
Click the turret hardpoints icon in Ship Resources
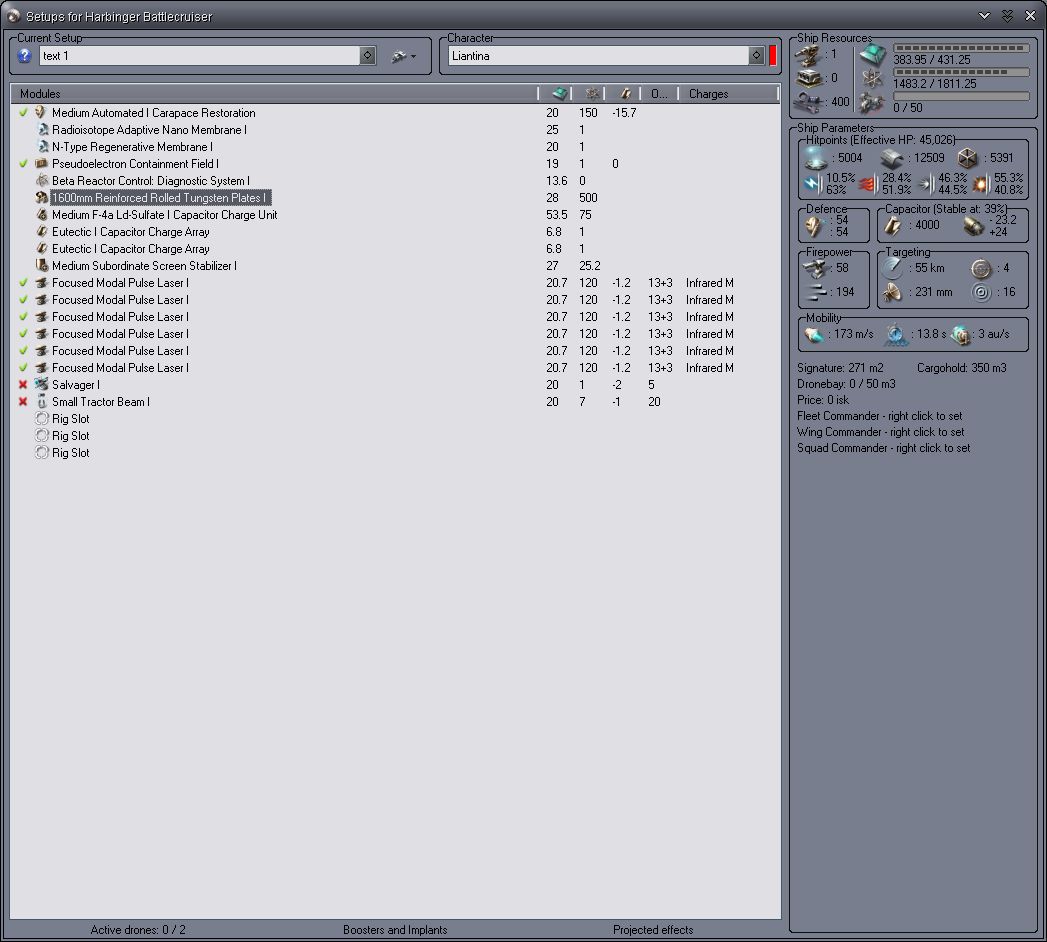point(809,55)
